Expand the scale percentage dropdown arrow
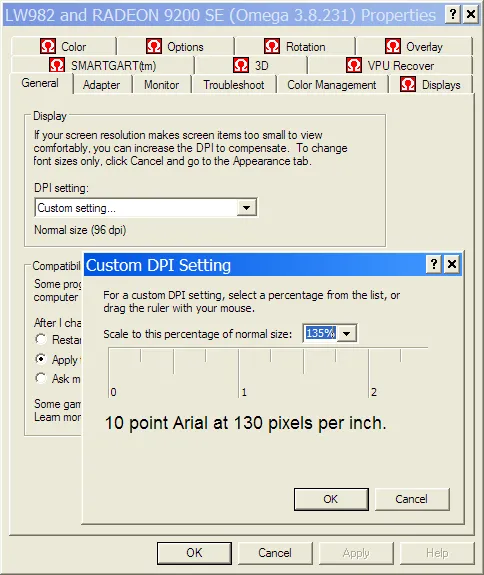Viewport: 484px width, 575px height. 346,333
